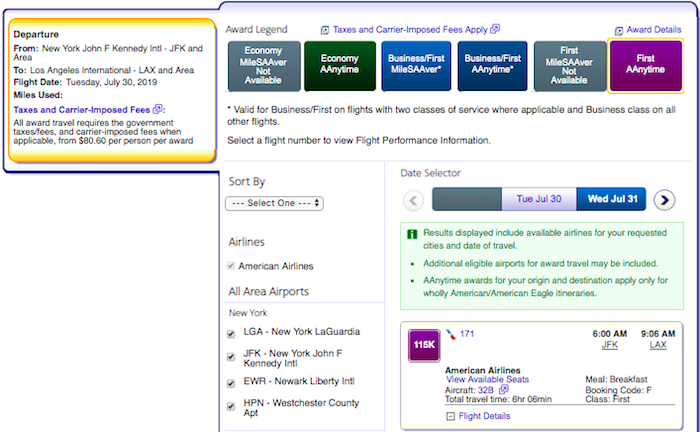Screen dimensions: 700x432
Task: Click the Economy MileSAAver Not Available legend tile
Action: [264, 66]
